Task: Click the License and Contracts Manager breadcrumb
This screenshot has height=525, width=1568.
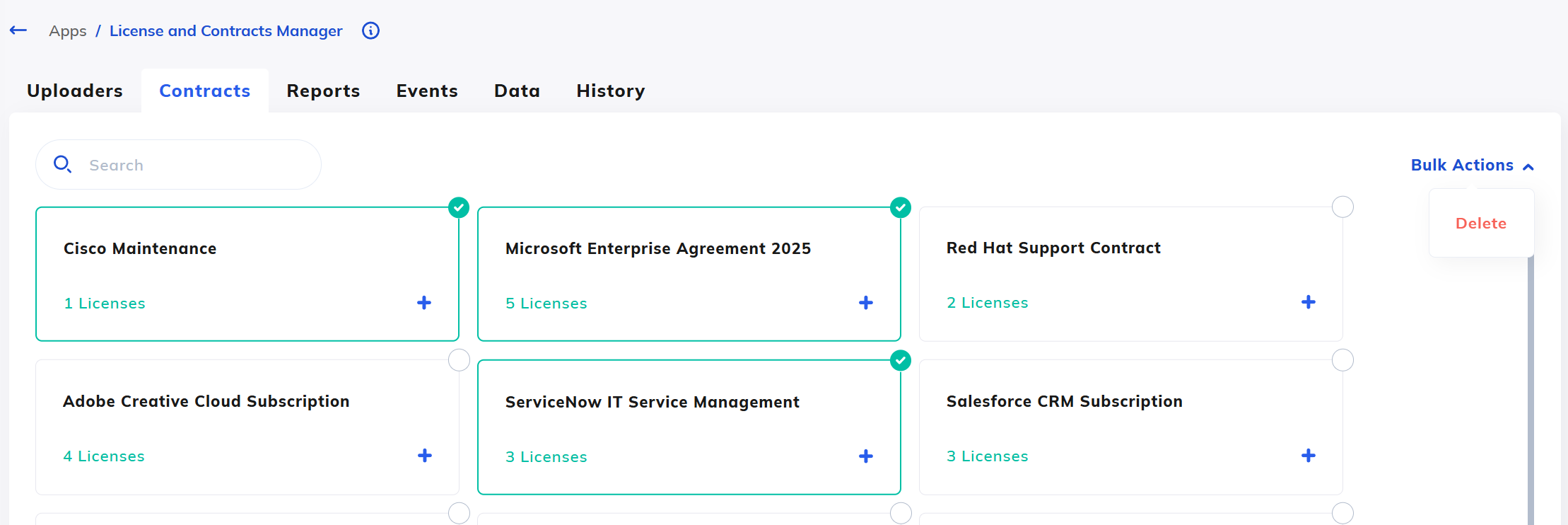Action: (x=226, y=31)
